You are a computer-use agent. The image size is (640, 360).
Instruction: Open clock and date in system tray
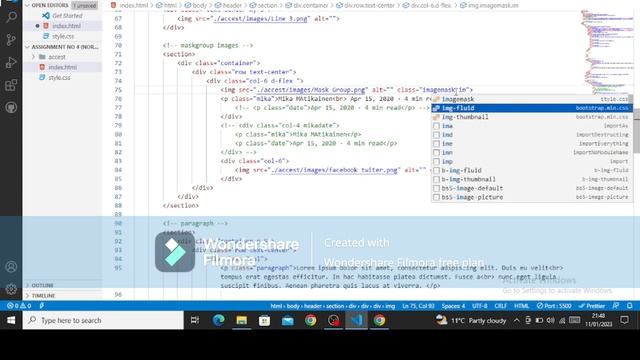point(598,320)
